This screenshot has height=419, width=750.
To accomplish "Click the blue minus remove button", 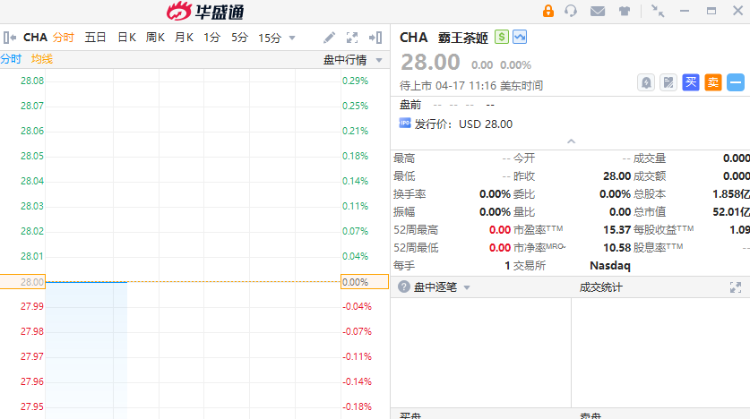I will coord(736,83).
